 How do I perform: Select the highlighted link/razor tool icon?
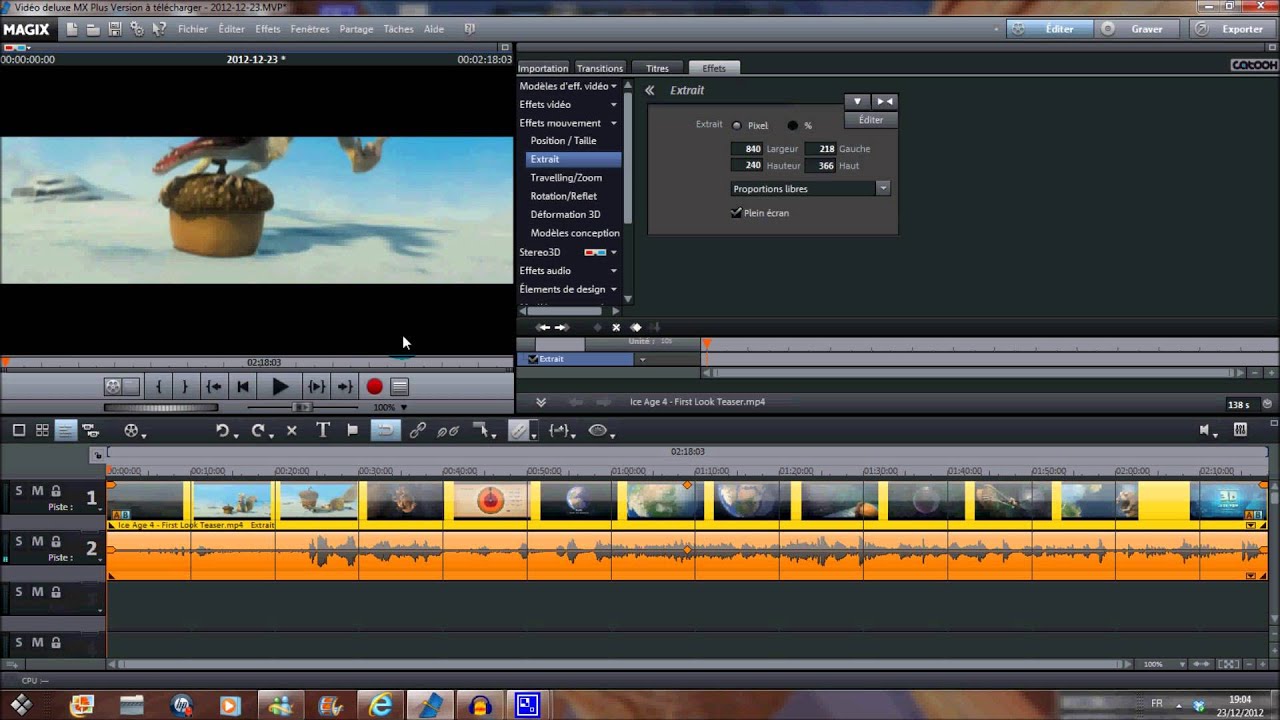coord(519,430)
